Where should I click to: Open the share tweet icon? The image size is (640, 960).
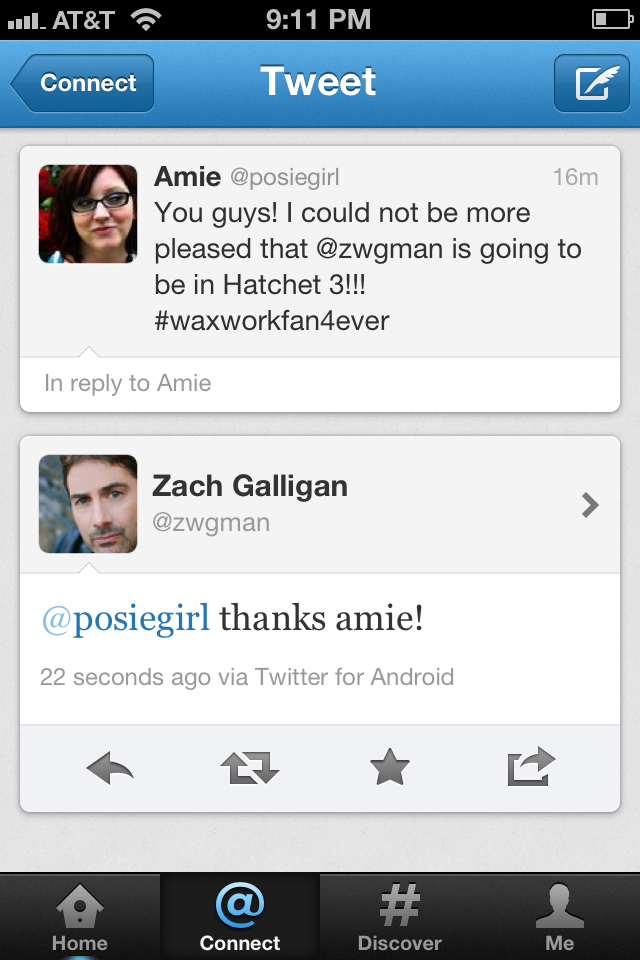coord(531,767)
